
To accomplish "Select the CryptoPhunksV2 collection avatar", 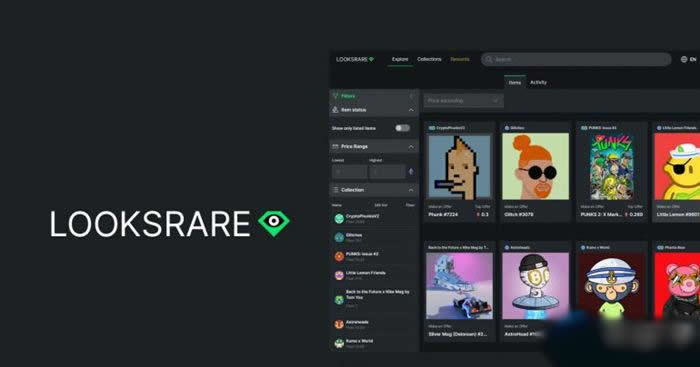I will [339, 218].
